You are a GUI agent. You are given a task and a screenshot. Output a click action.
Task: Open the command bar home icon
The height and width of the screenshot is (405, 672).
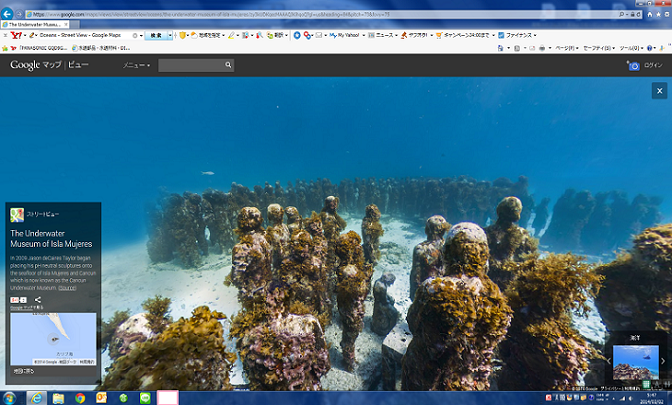click(x=500, y=48)
